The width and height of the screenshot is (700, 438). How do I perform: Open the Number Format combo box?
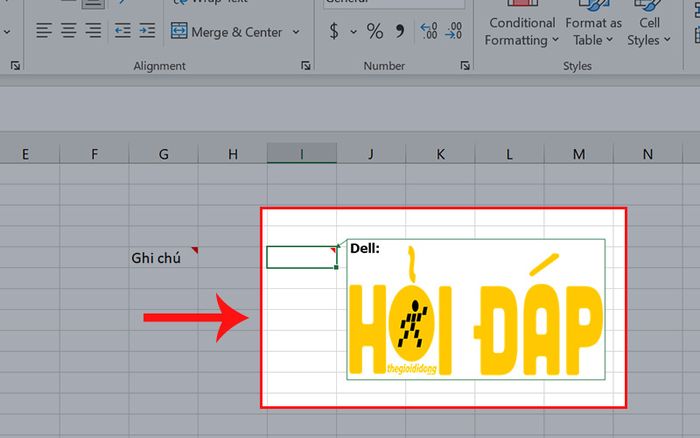pyautogui.click(x=394, y=4)
